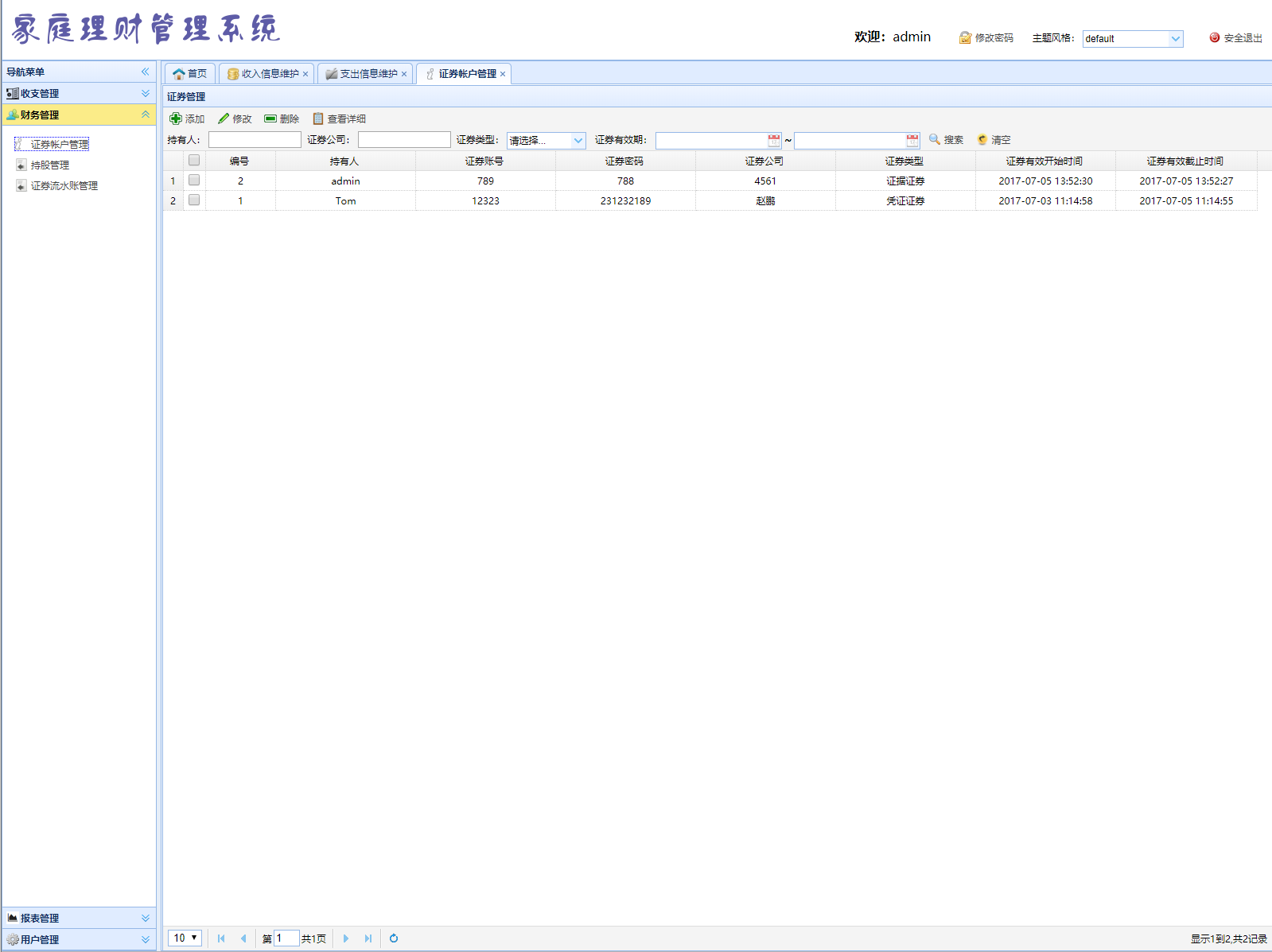Sort by the 证券公司 column header

coord(765,161)
